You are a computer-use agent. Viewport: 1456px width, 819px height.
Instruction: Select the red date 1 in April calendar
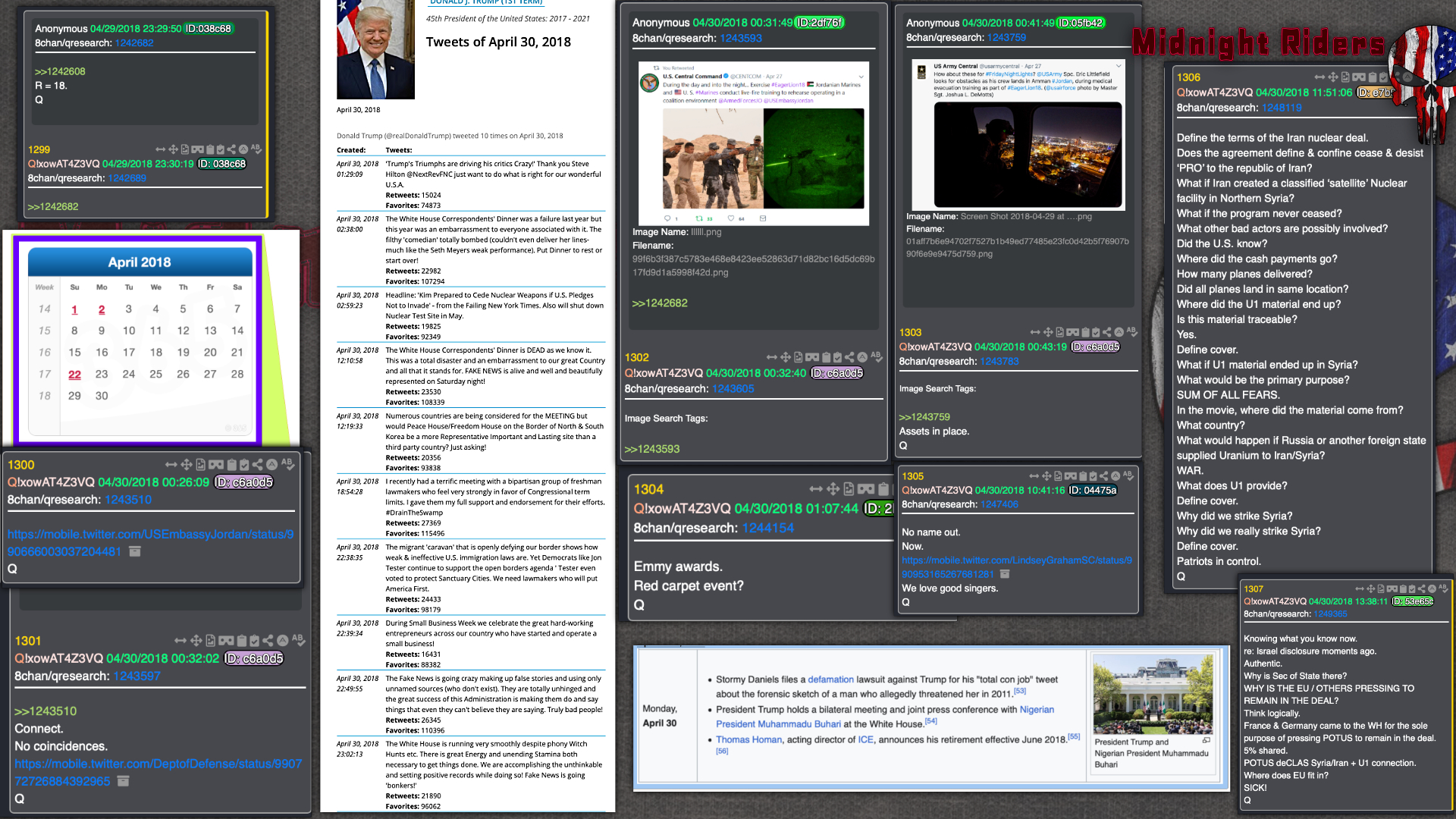(x=74, y=309)
